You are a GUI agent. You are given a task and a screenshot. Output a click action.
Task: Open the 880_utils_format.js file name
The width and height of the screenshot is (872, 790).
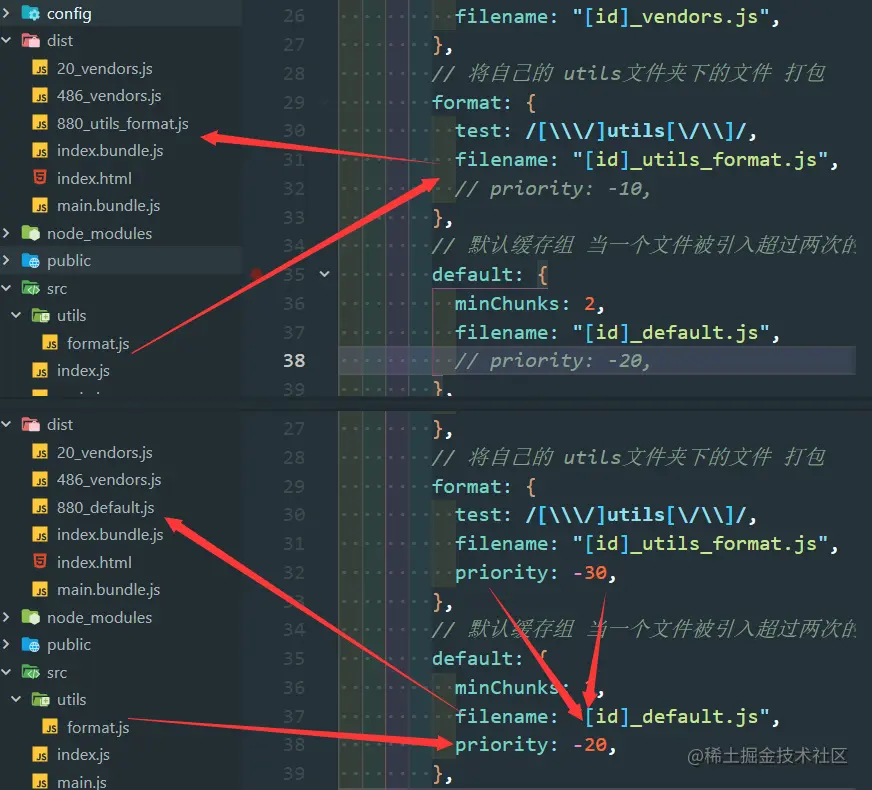click(x=122, y=123)
